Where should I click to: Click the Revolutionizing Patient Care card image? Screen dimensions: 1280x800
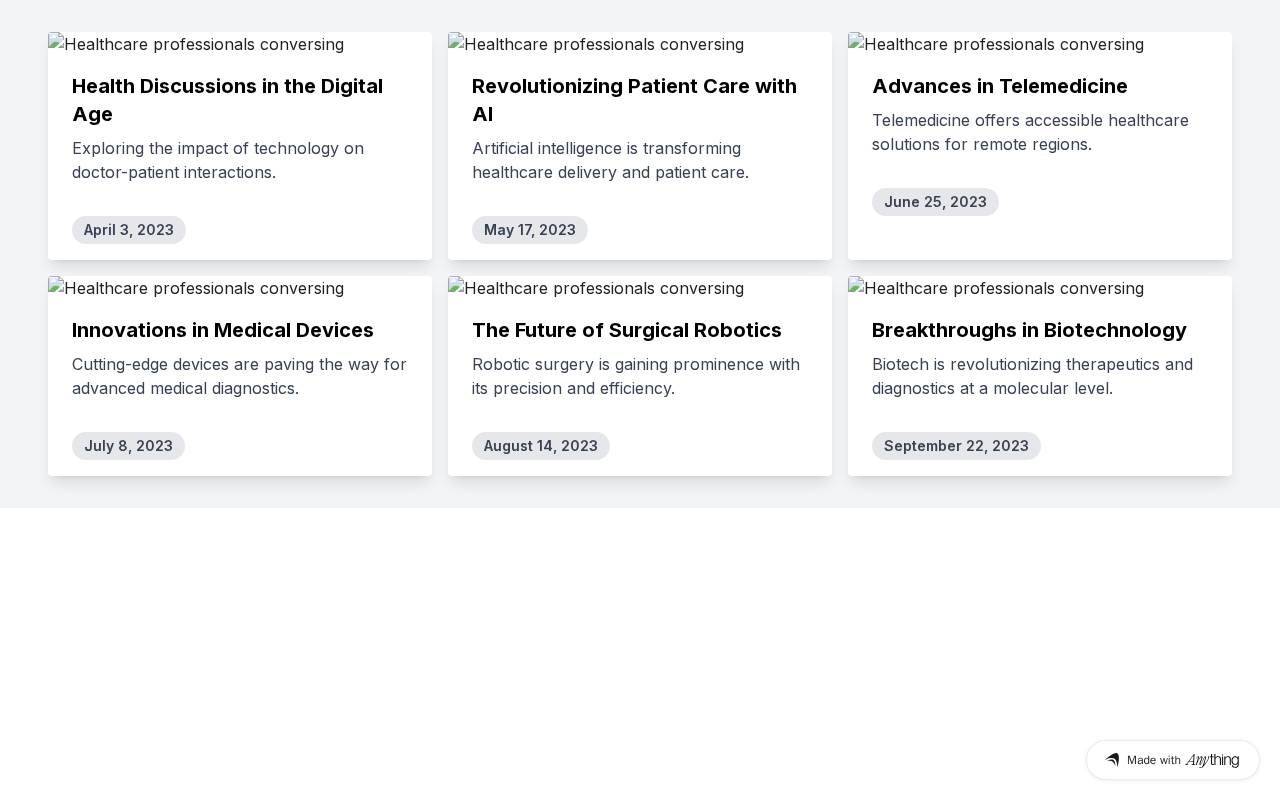(596, 45)
